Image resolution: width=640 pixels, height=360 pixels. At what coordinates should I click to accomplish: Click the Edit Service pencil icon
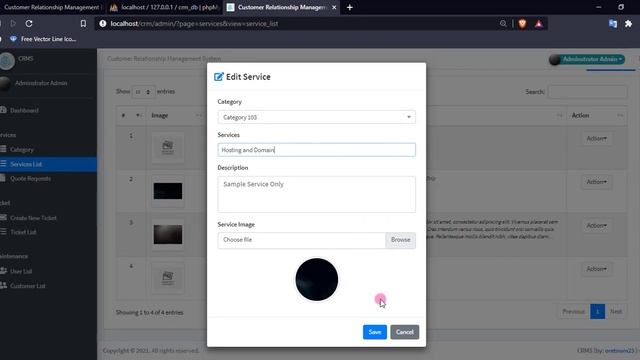pos(219,77)
